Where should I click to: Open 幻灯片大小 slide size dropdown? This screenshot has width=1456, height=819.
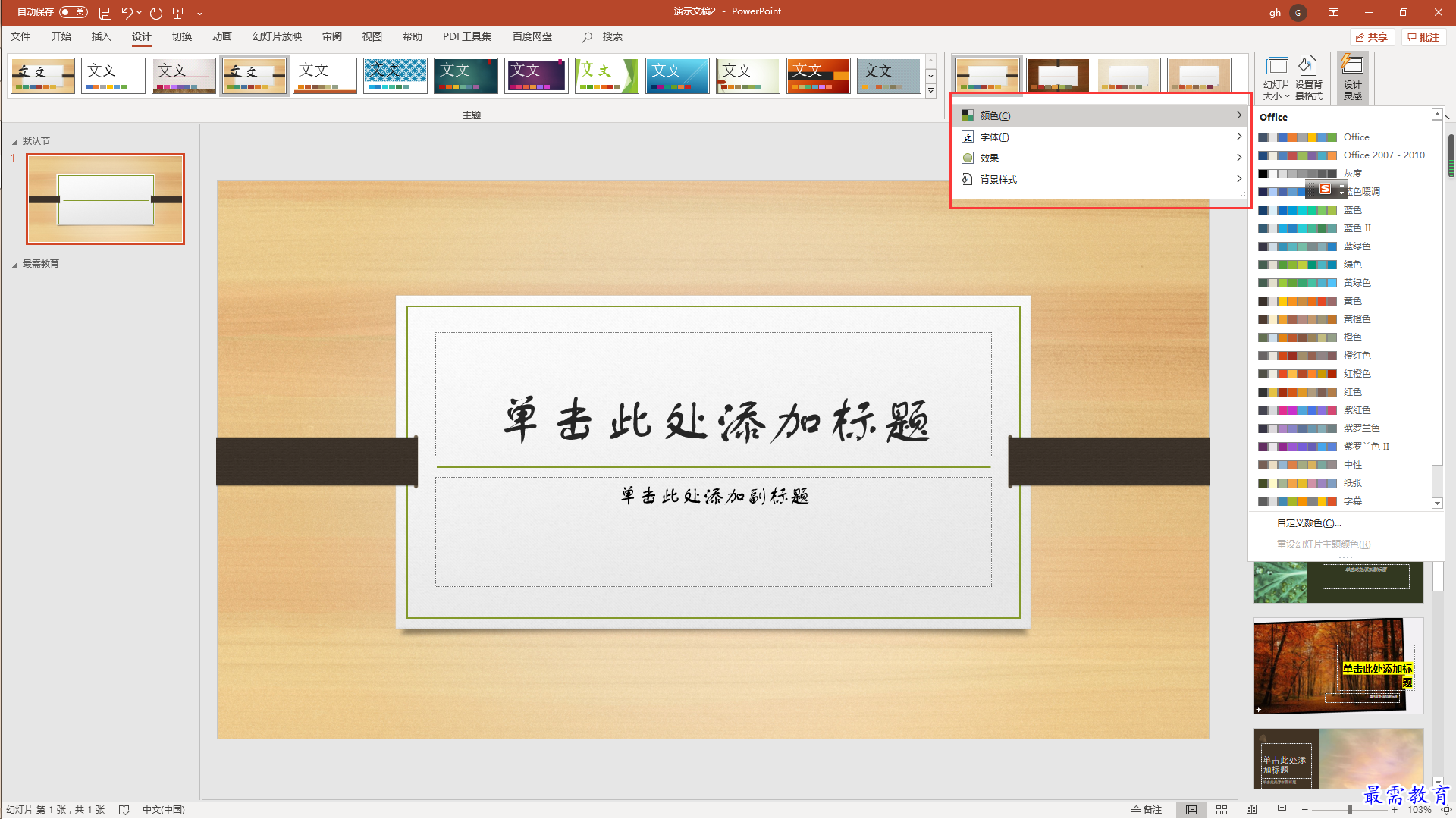(x=1276, y=78)
